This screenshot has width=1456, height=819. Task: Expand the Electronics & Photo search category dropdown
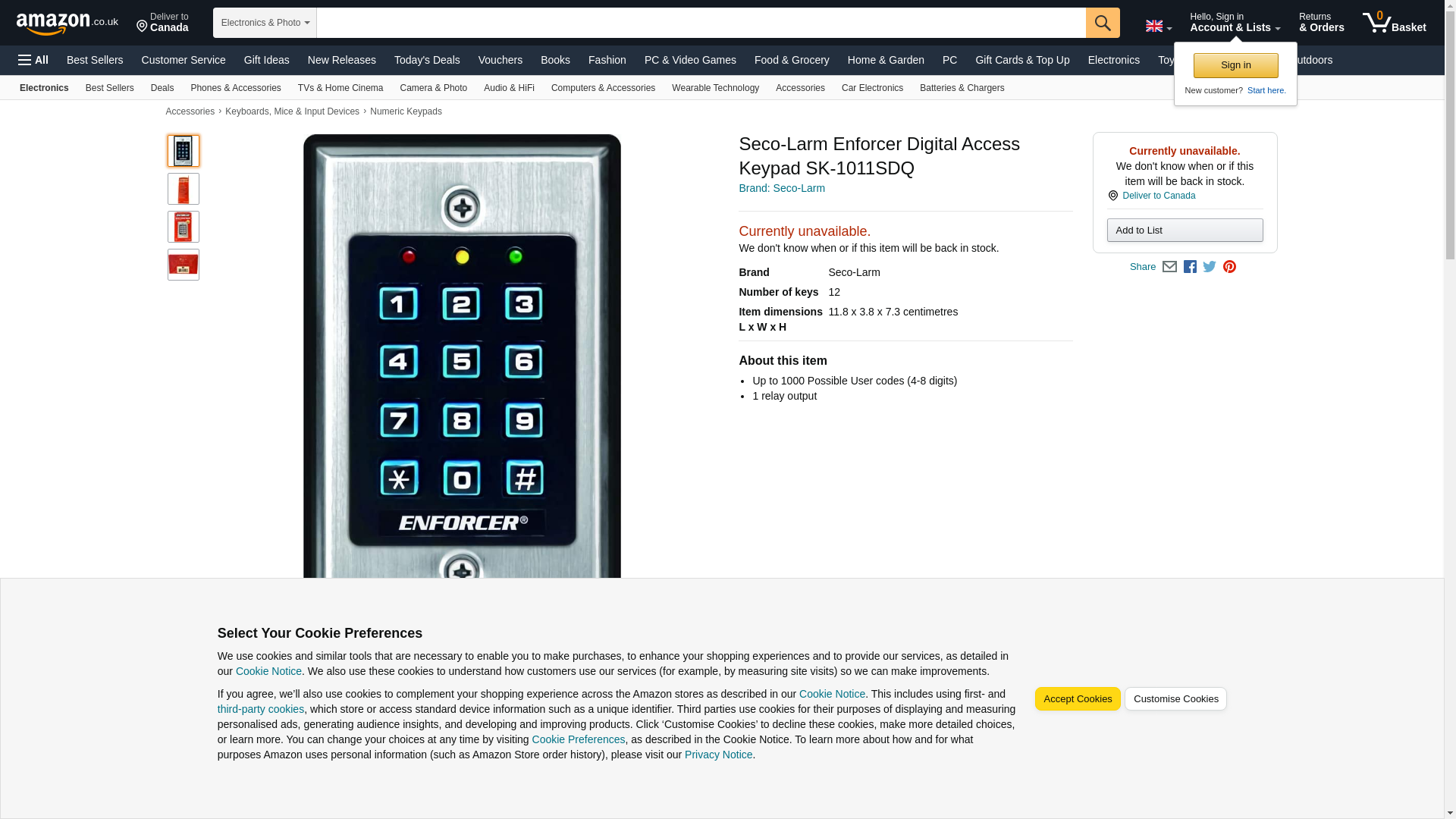pyautogui.click(x=265, y=23)
